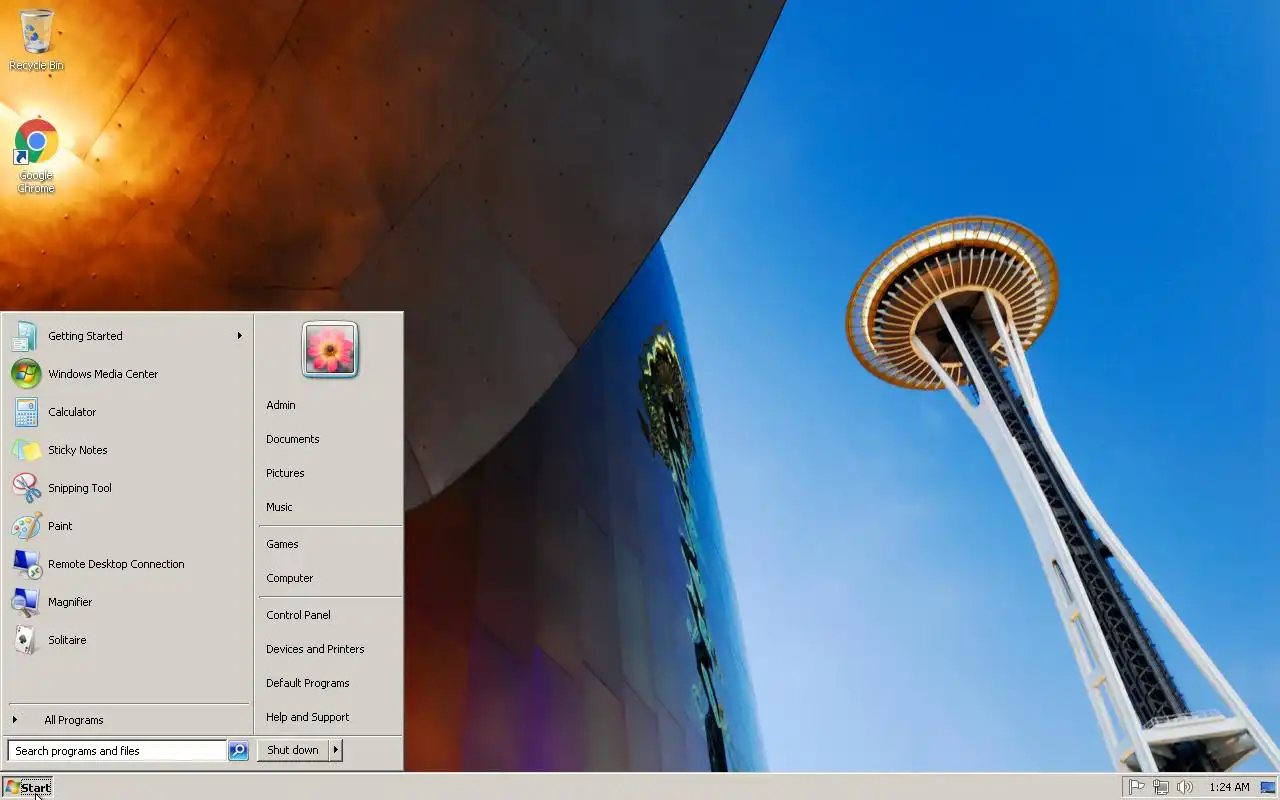Image resolution: width=1280 pixels, height=800 pixels.
Task: Select the Paint label
Action: pos(60,526)
